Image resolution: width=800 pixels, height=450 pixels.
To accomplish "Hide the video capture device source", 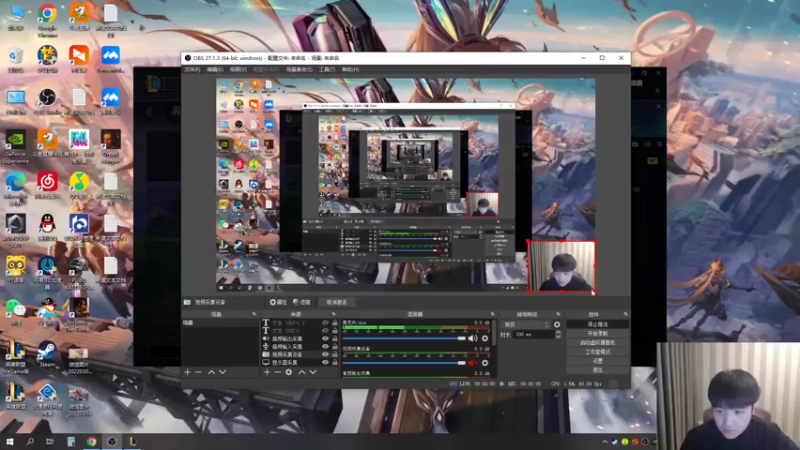I will [325, 354].
